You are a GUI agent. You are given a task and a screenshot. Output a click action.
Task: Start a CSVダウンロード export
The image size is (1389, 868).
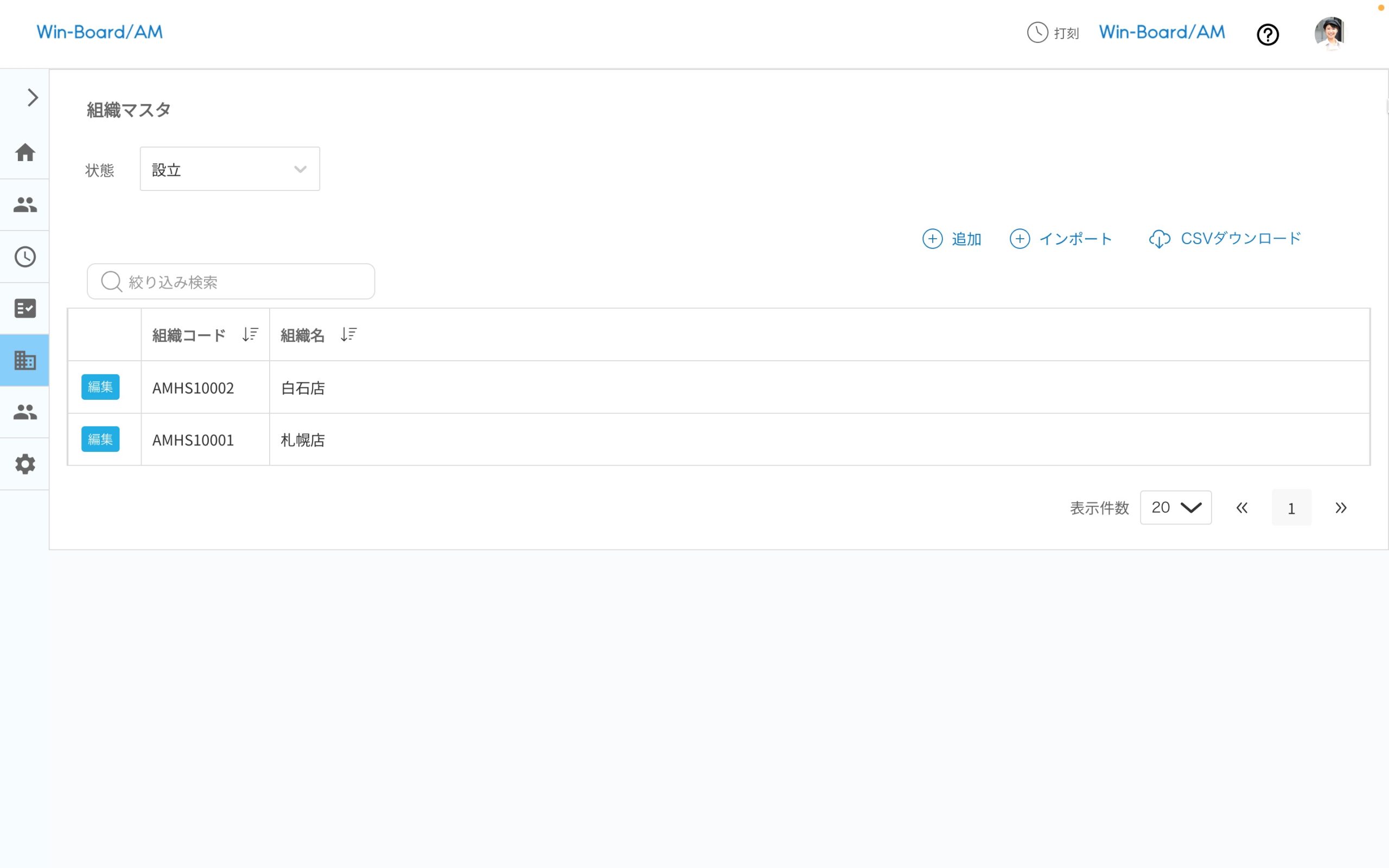coord(1226,239)
